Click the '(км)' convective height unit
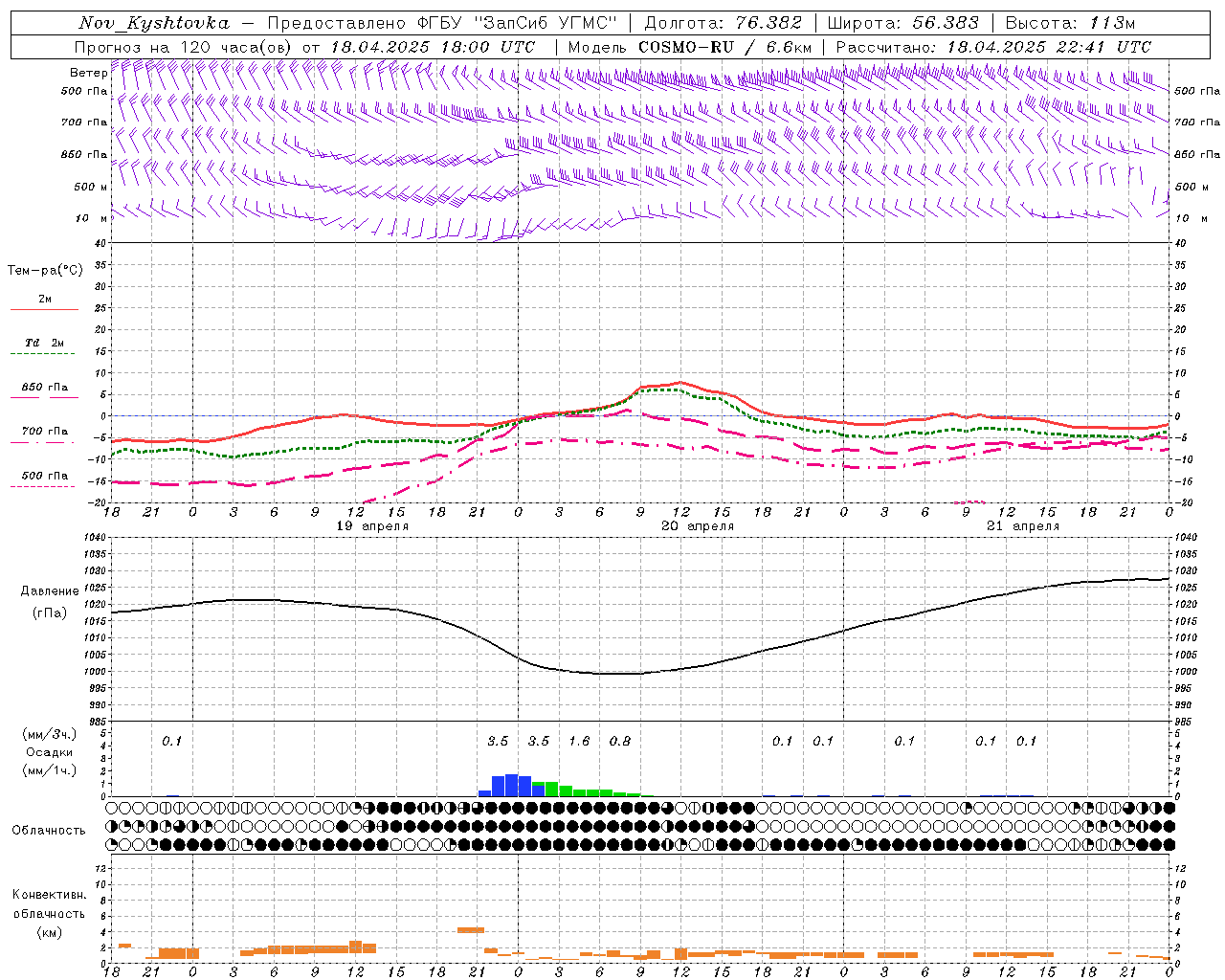 pyautogui.click(x=49, y=932)
